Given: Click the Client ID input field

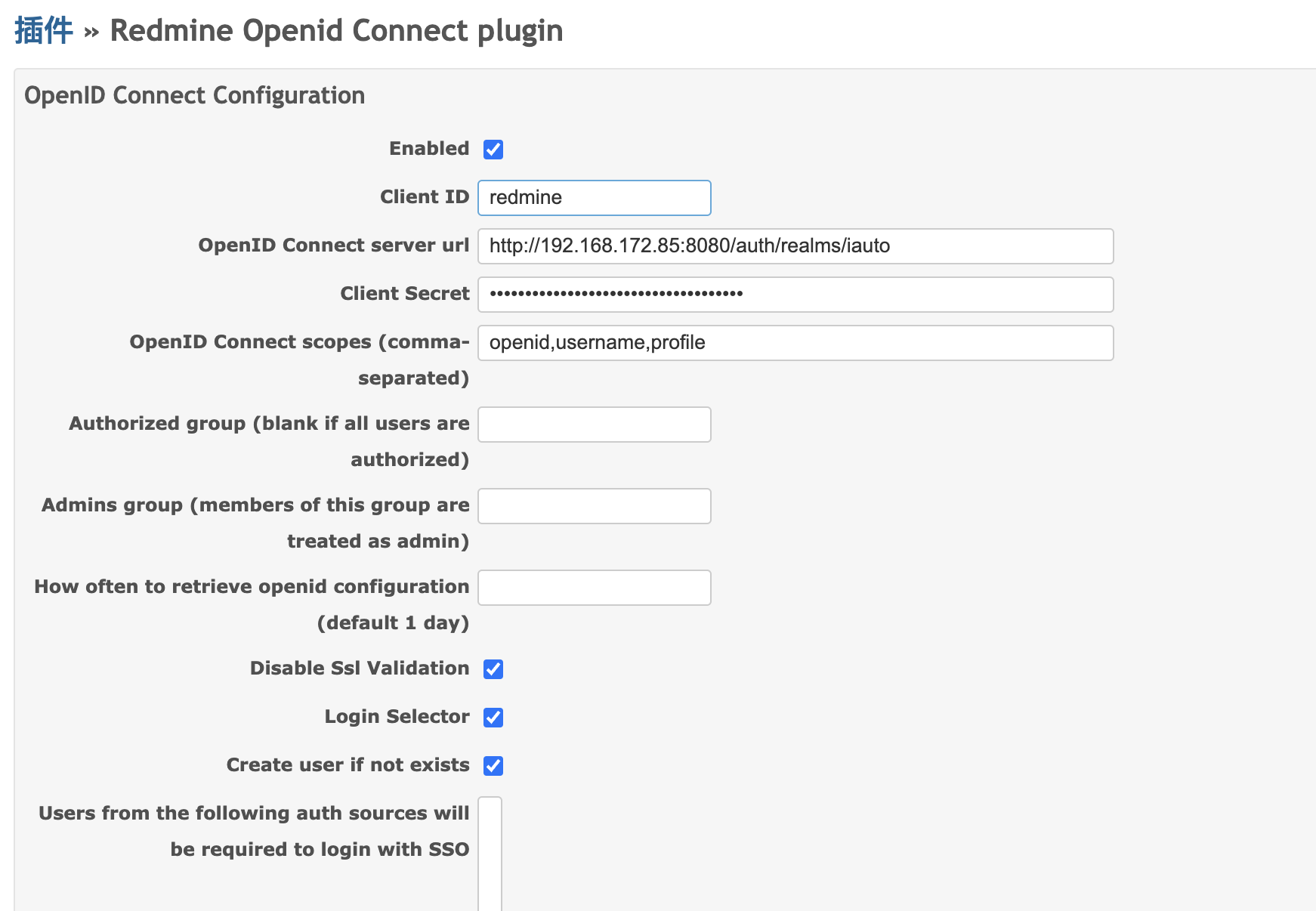Looking at the screenshot, I should pos(595,198).
